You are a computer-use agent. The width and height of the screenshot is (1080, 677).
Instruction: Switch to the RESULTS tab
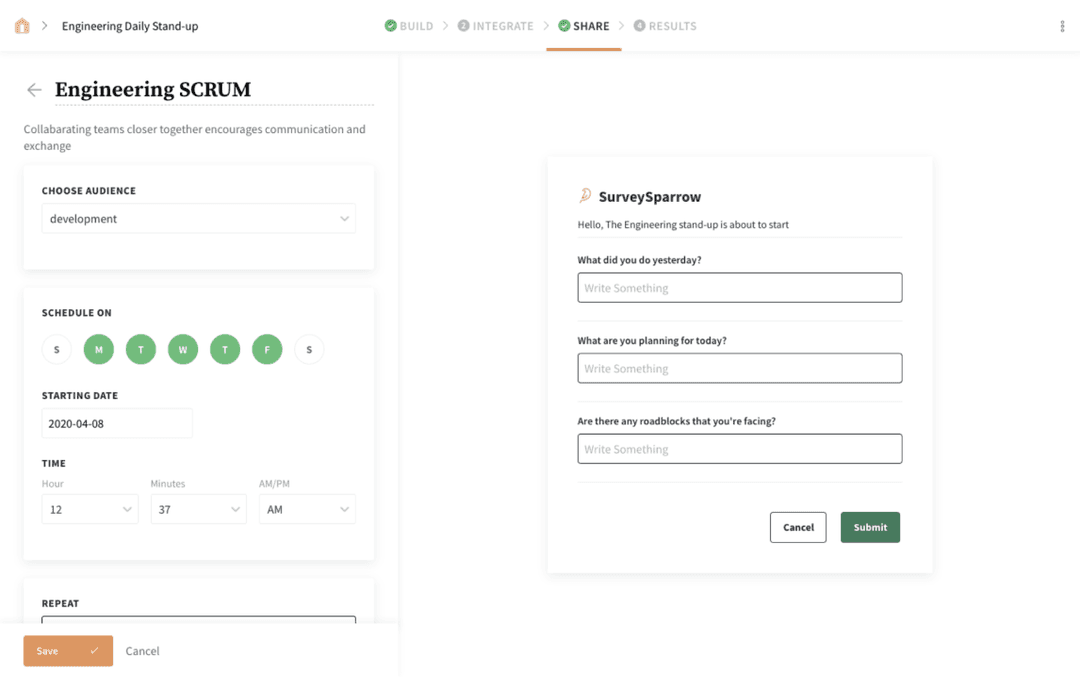tap(665, 26)
